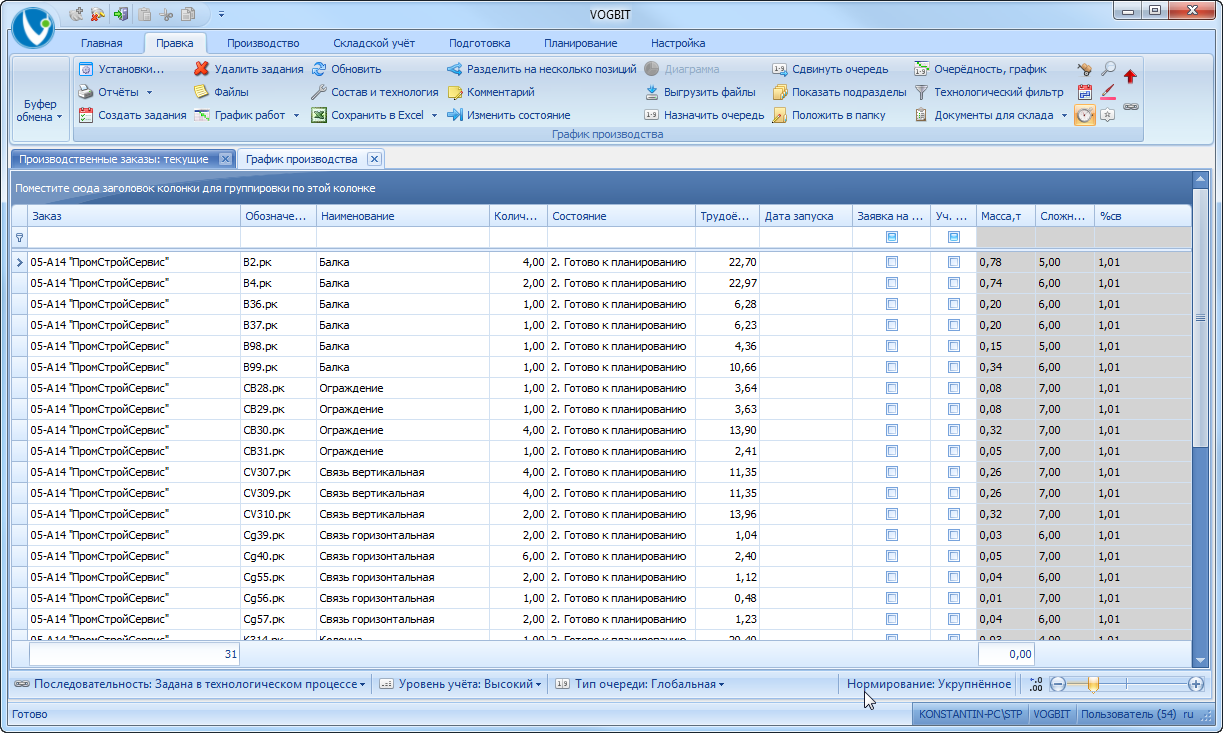Image resolution: width=1223 pixels, height=733 pixels.
Task: Click Показать подразделы button
Action: 839,92
